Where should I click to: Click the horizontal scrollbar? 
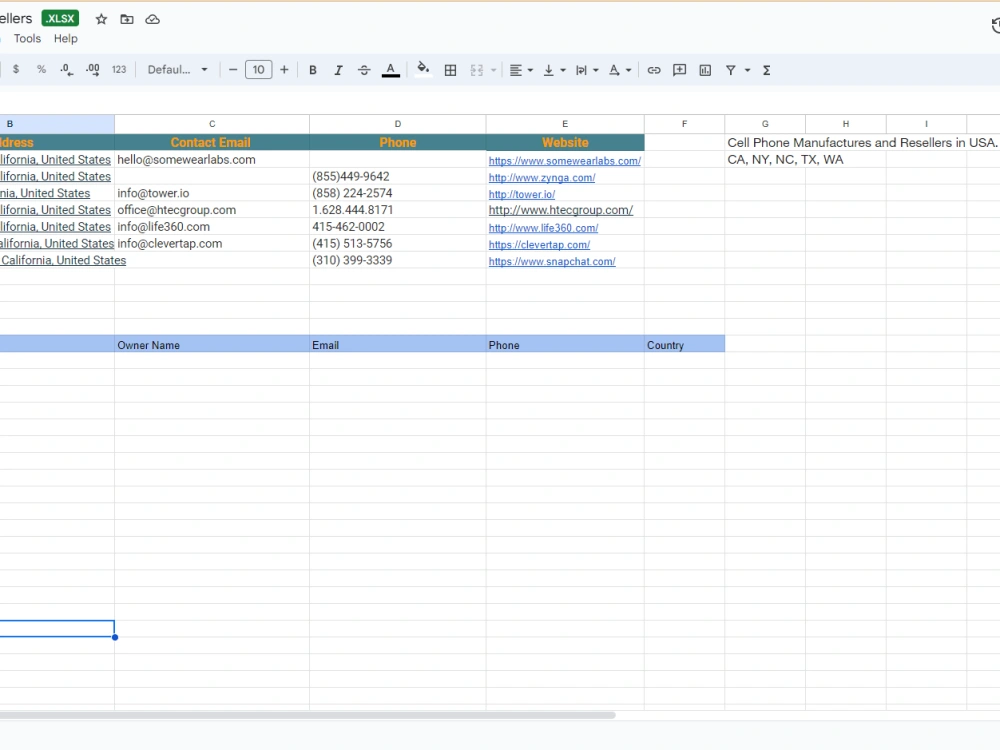pyautogui.click(x=307, y=716)
